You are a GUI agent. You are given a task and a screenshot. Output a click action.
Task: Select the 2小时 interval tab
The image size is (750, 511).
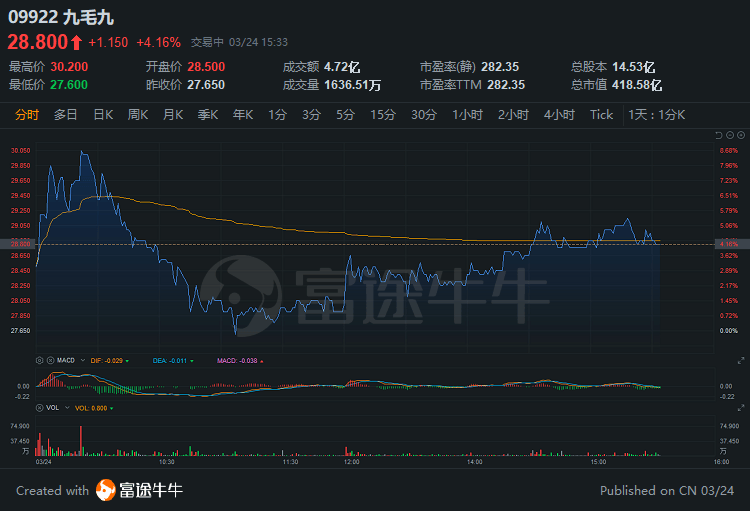[x=513, y=115]
